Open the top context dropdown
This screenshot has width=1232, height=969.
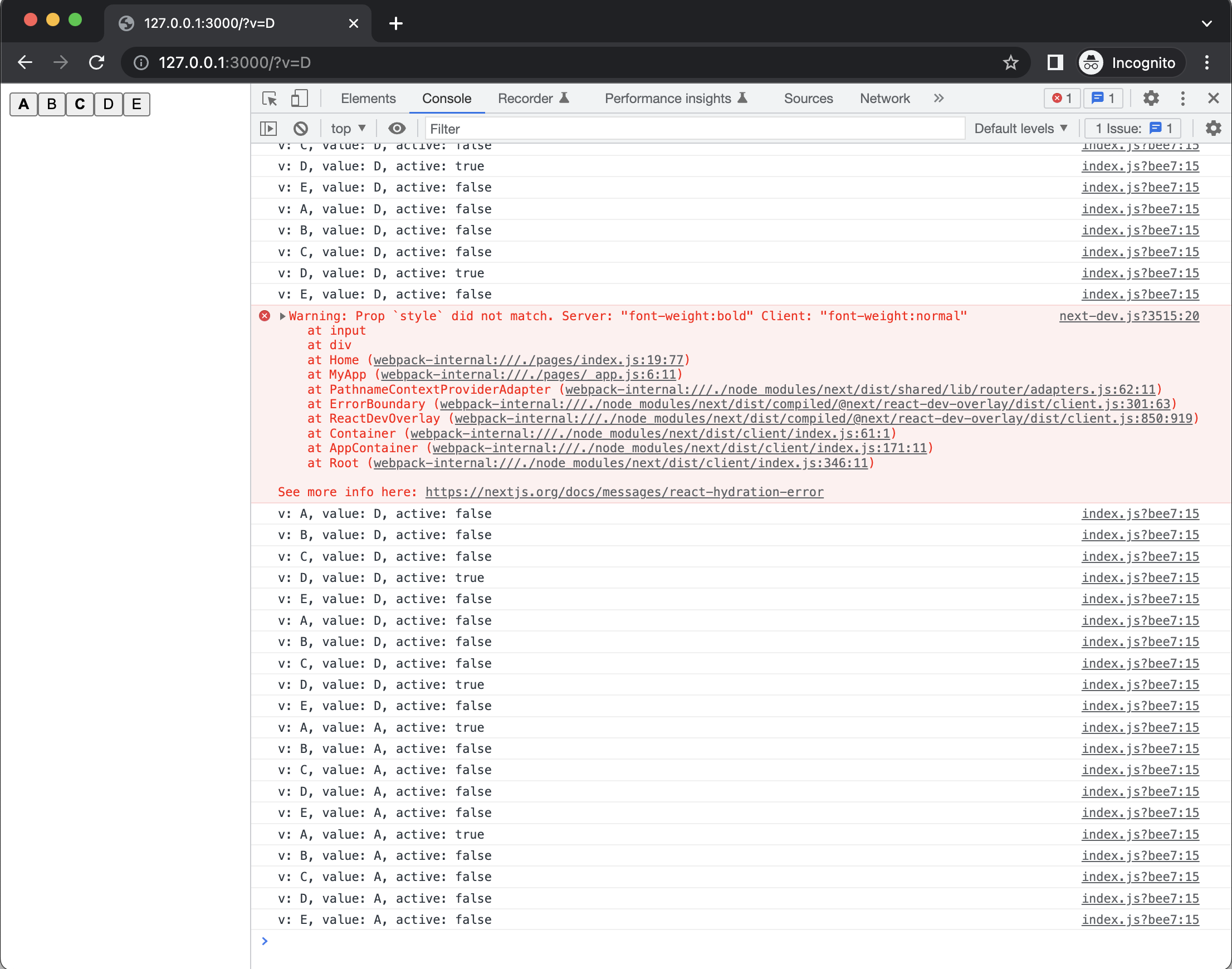click(348, 129)
